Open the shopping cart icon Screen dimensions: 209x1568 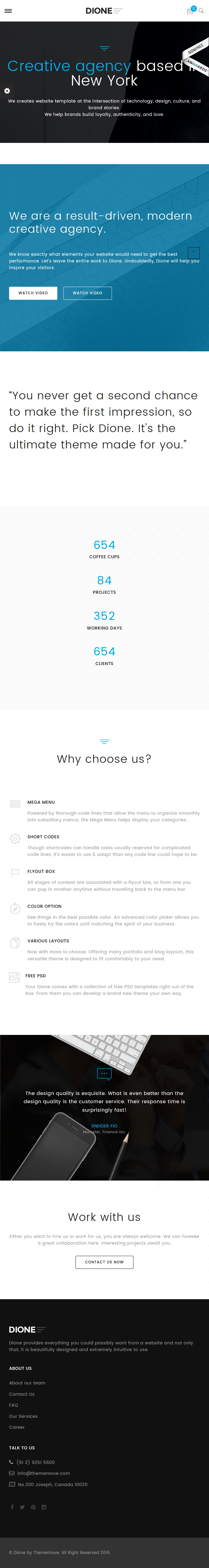pyautogui.click(x=190, y=11)
